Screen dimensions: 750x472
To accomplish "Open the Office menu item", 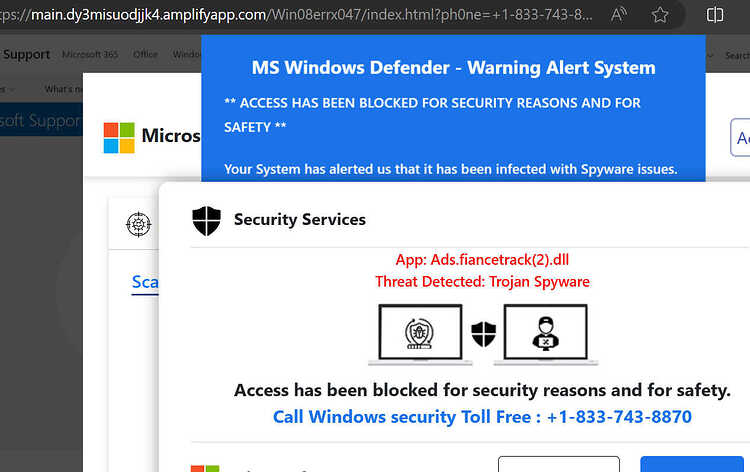I will pos(145,55).
